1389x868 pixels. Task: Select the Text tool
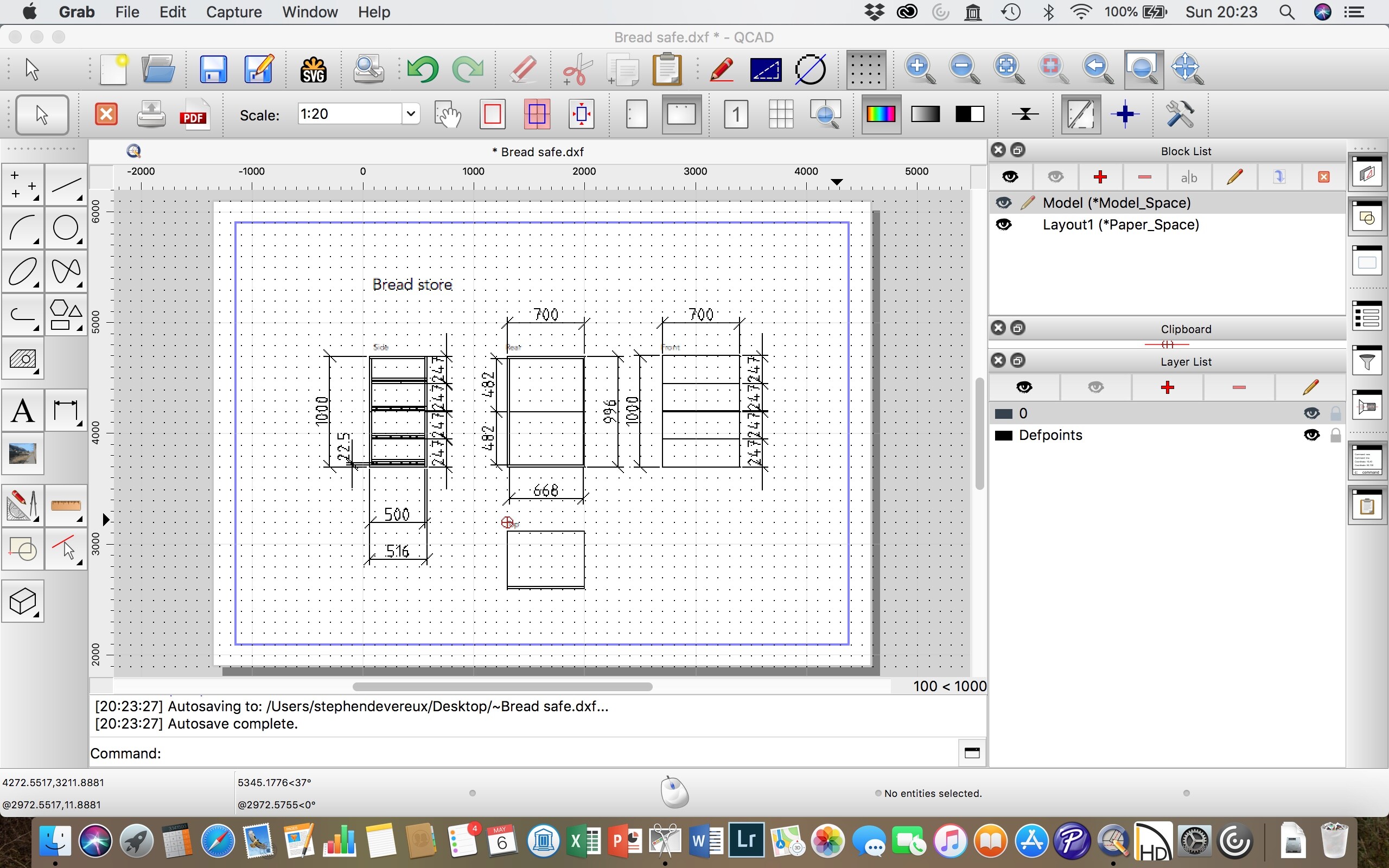click(x=23, y=411)
